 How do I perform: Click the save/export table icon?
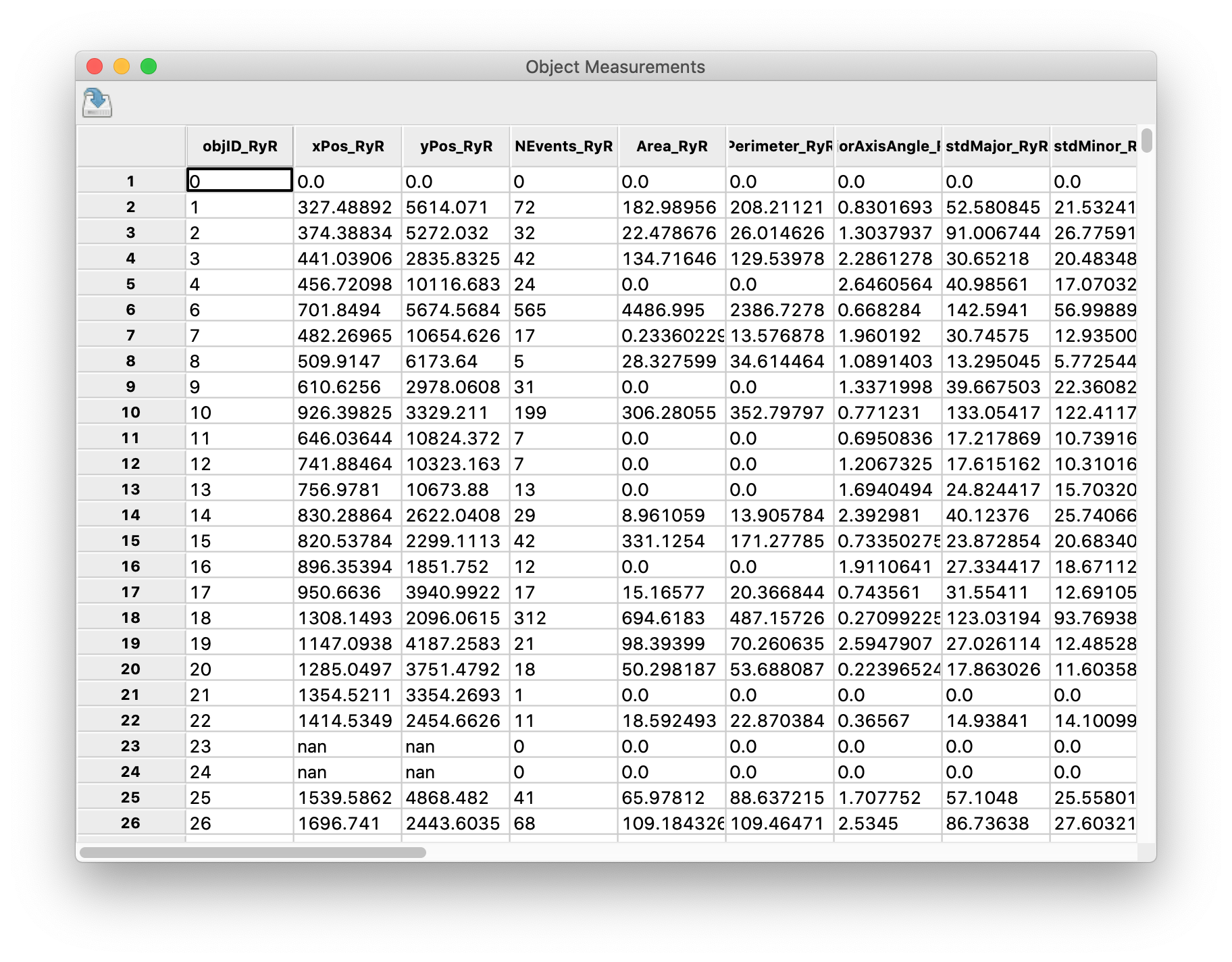point(97,103)
